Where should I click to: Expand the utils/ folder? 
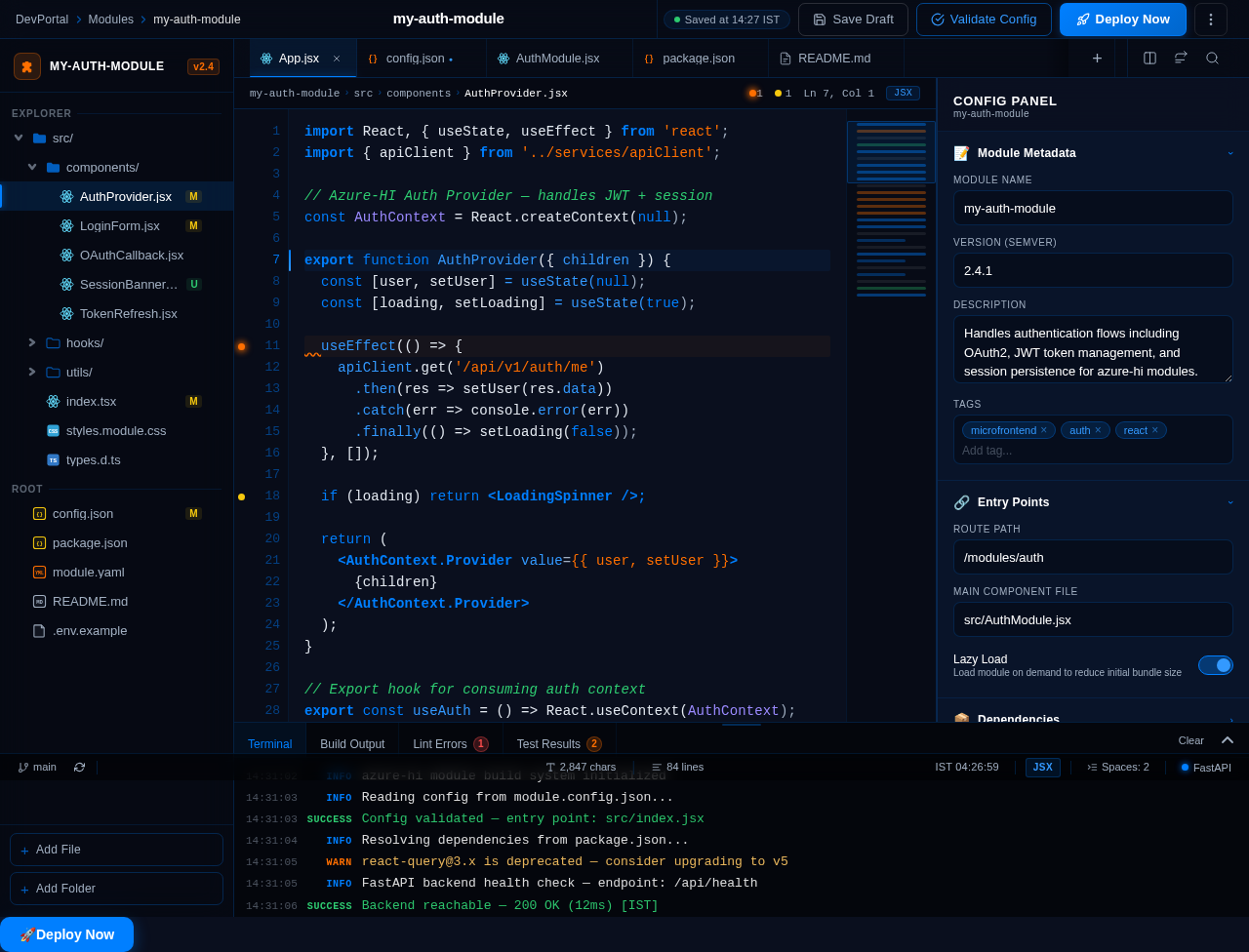pyautogui.click(x=32, y=372)
